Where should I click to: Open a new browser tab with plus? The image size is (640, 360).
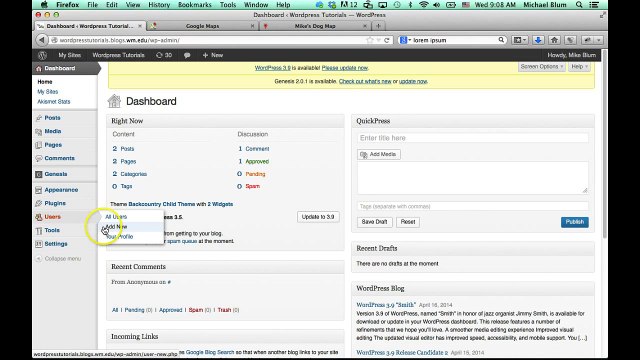click(378, 26)
